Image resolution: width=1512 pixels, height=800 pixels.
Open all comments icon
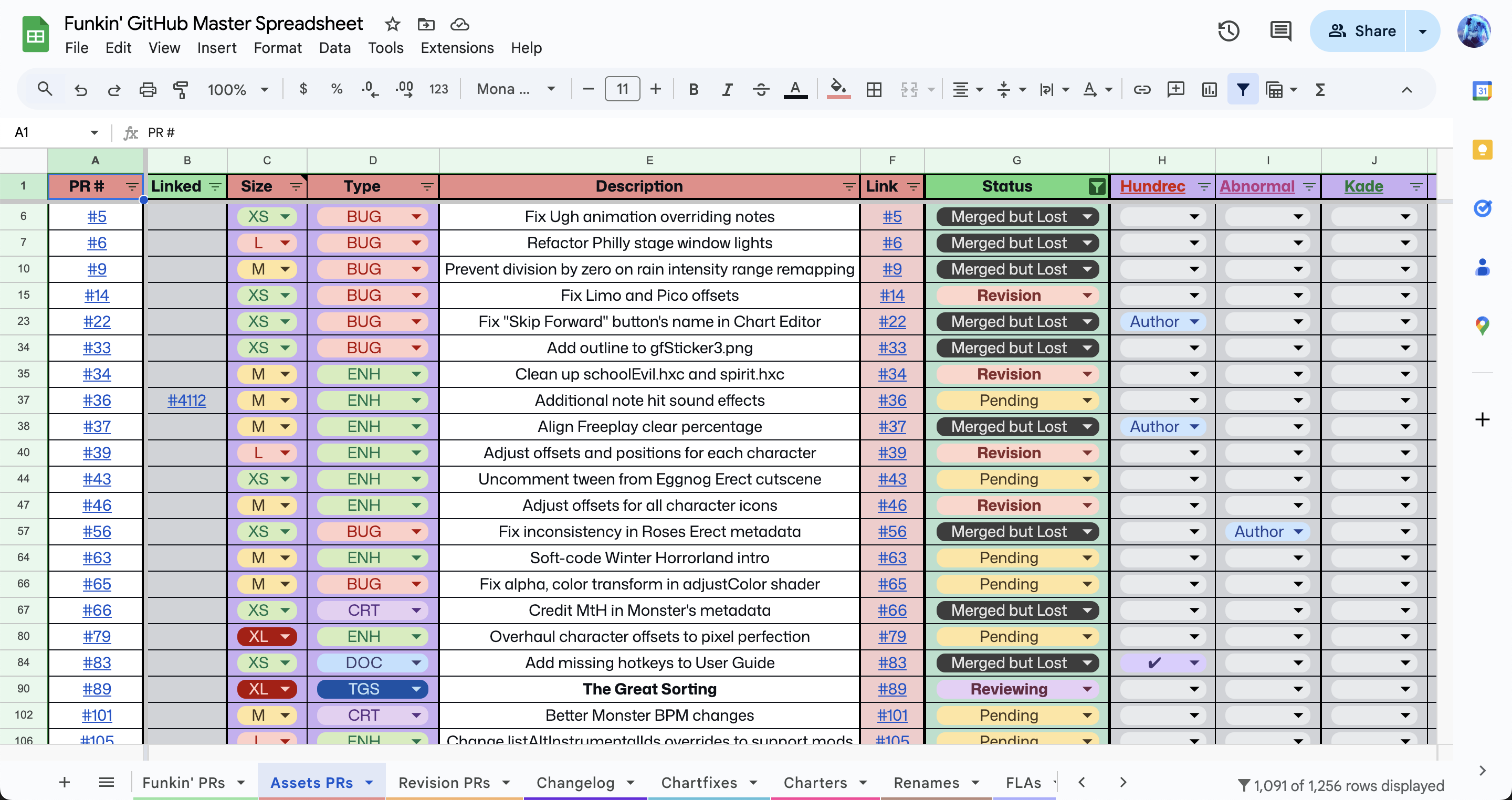point(1280,31)
